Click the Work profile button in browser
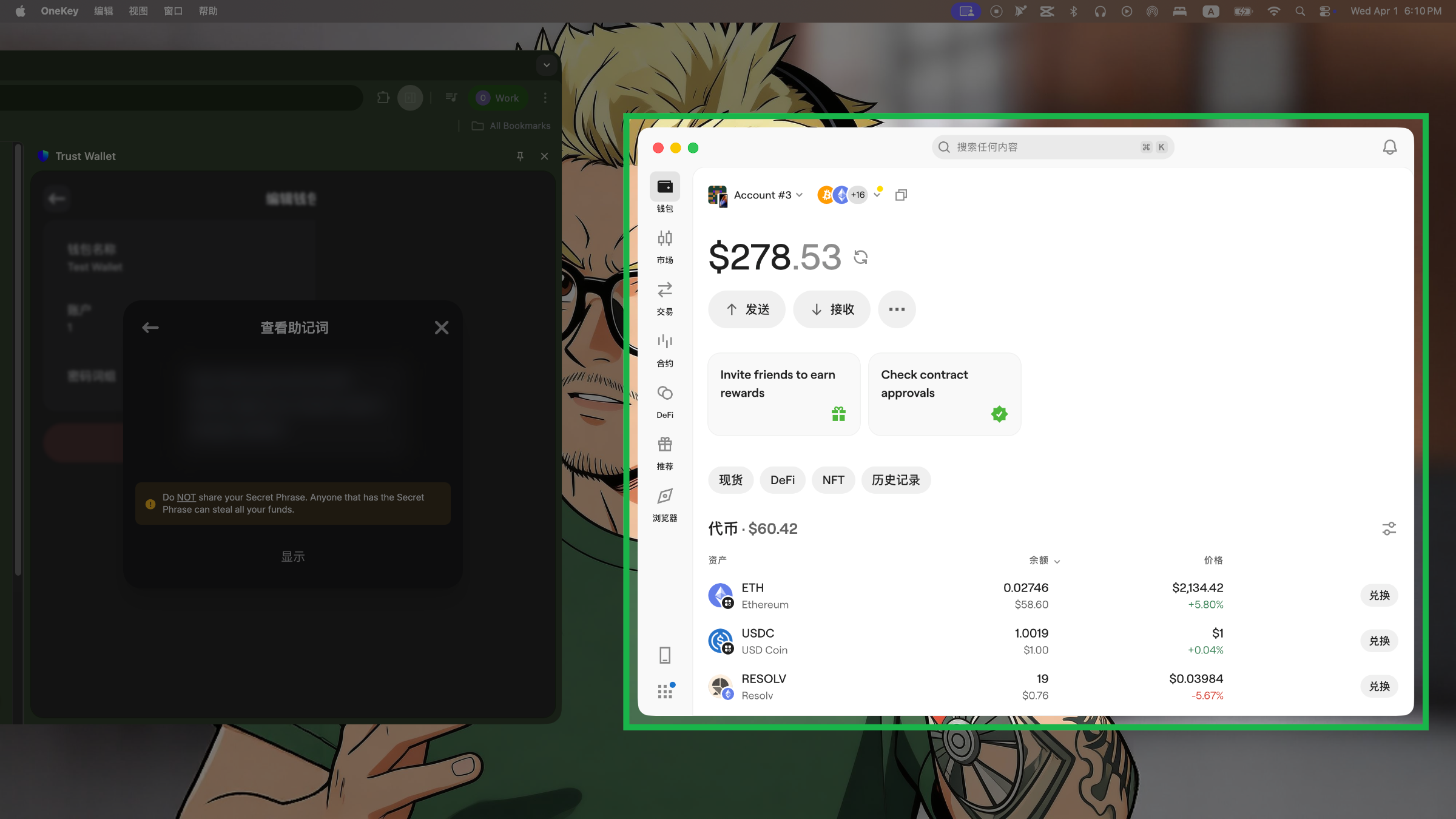This screenshot has width=1456, height=819. click(498, 98)
